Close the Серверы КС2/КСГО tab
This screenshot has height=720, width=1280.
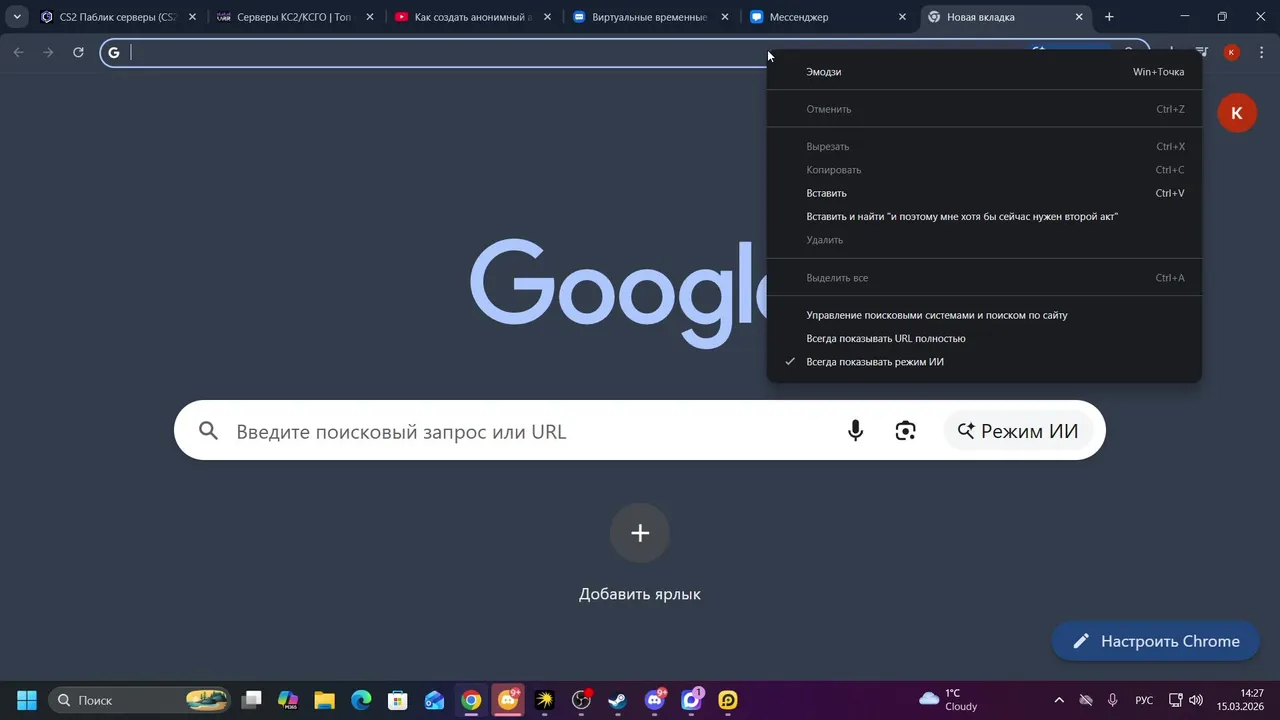pos(370,17)
